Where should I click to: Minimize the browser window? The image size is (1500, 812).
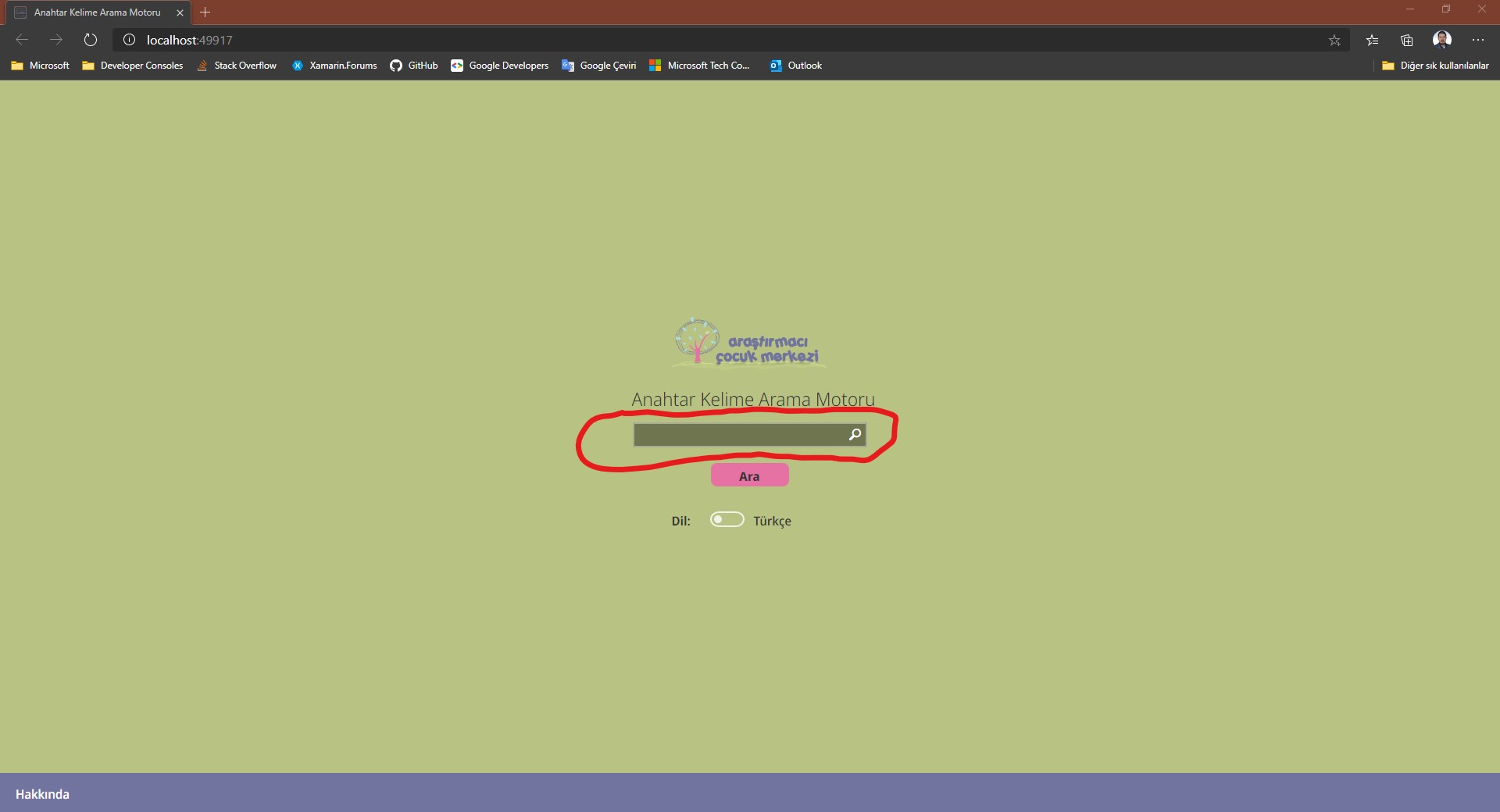1410,9
